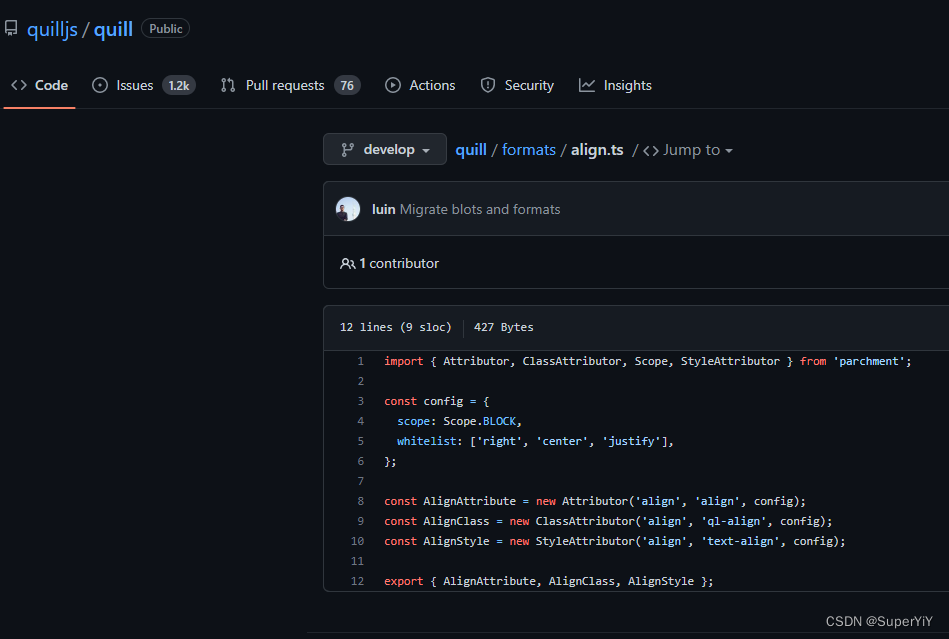The image size is (949, 639).
Task: Click 'export' keyword on line 12
Action: click(x=404, y=581)
